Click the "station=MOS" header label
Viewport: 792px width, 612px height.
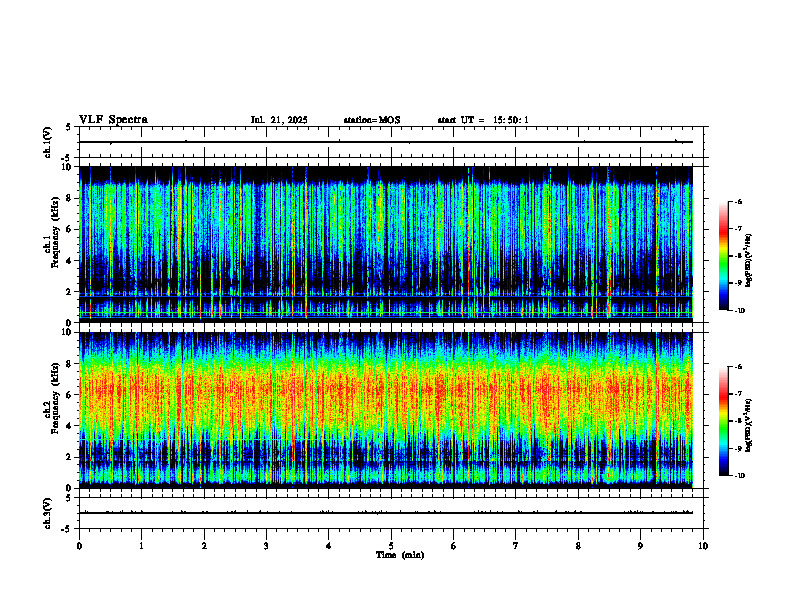[x=372, y=120]
